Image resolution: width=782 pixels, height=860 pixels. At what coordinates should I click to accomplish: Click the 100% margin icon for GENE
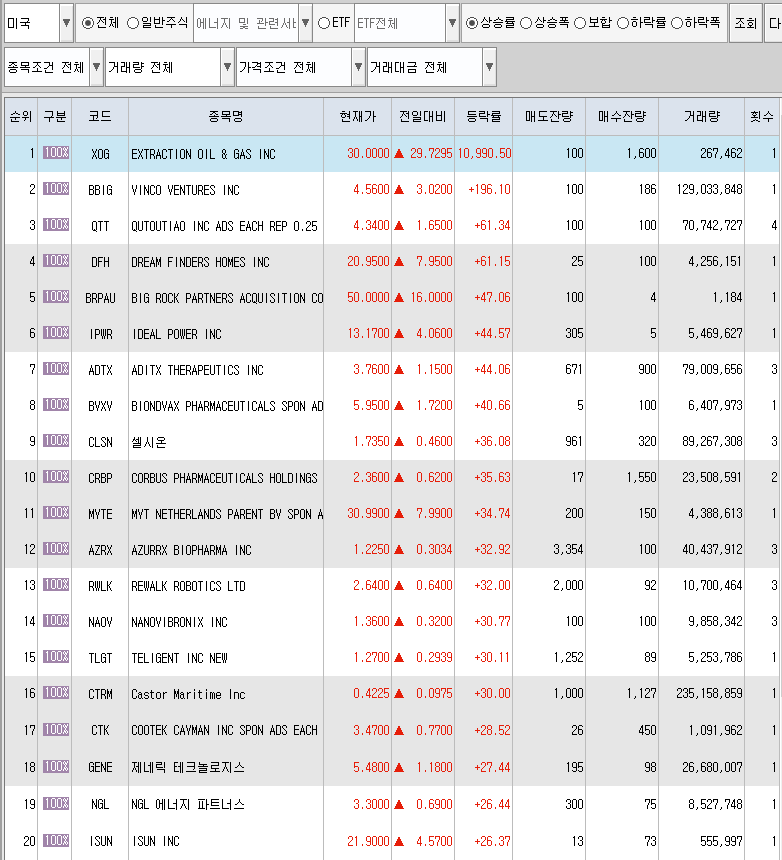coord(56,766)
